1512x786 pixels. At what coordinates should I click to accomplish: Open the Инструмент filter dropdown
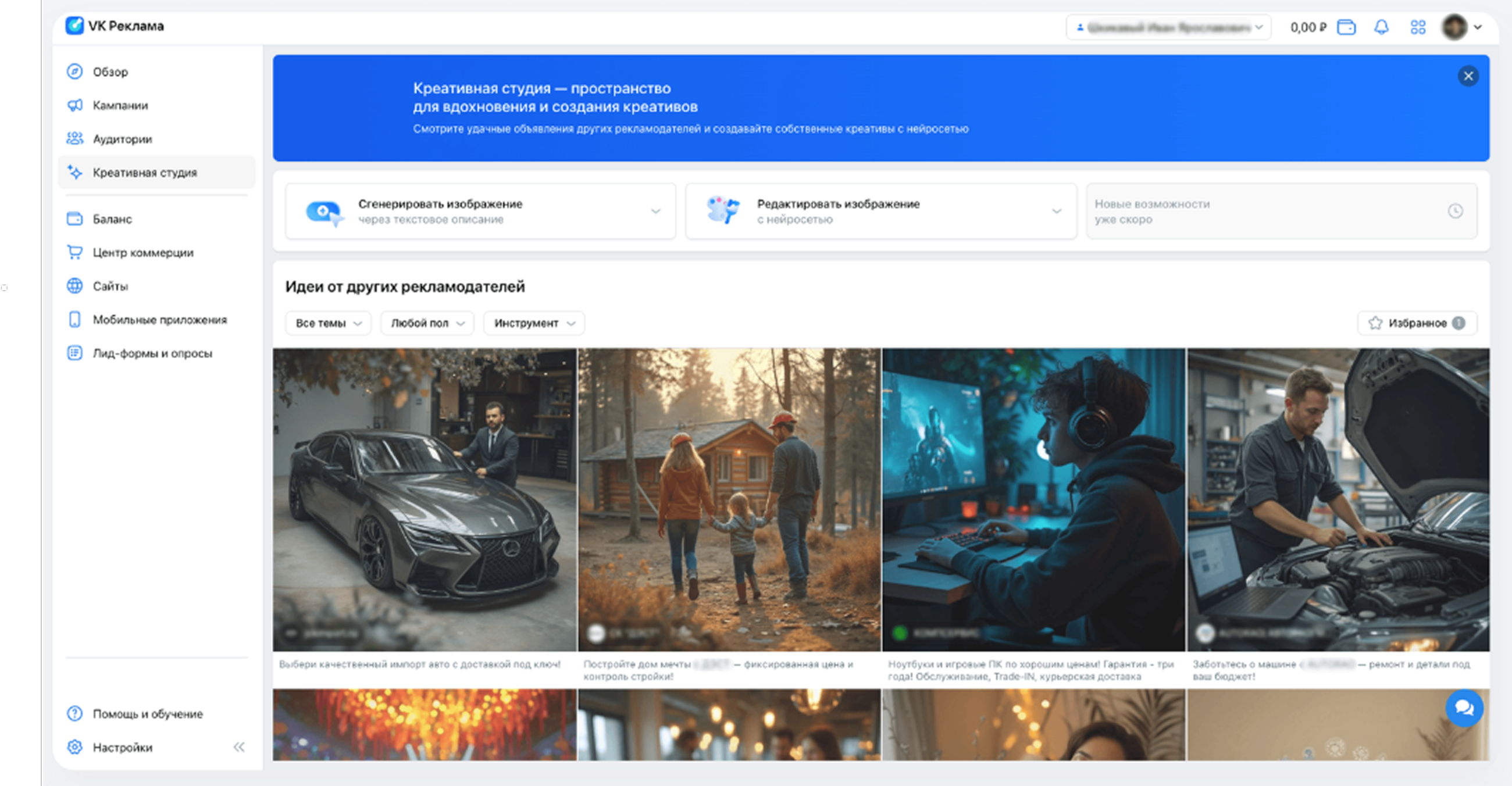(533, 323)
